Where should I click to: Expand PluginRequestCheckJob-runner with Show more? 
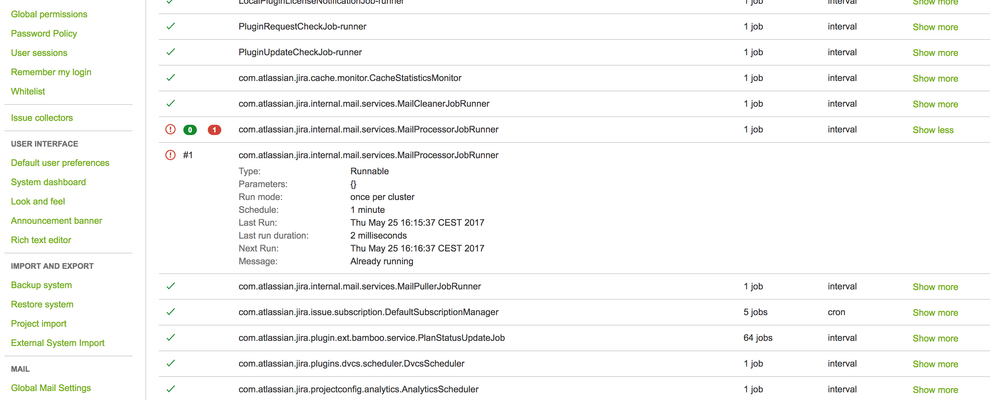pos(935,27)
